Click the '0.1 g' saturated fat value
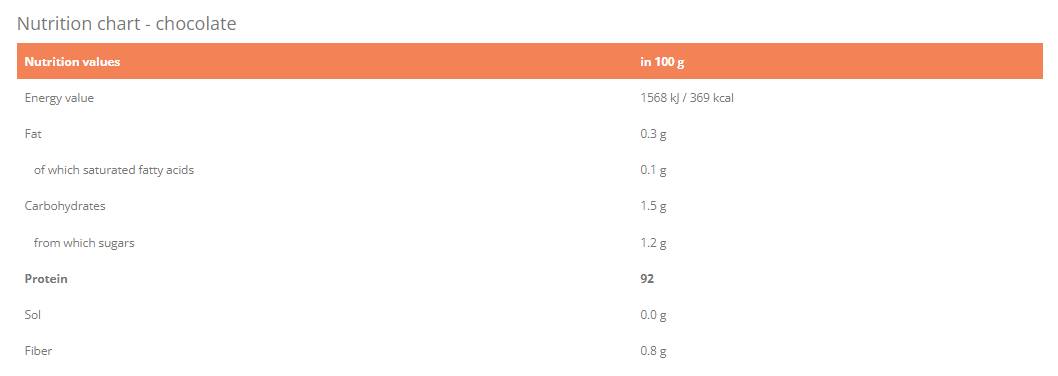 [x=653, y=170]
